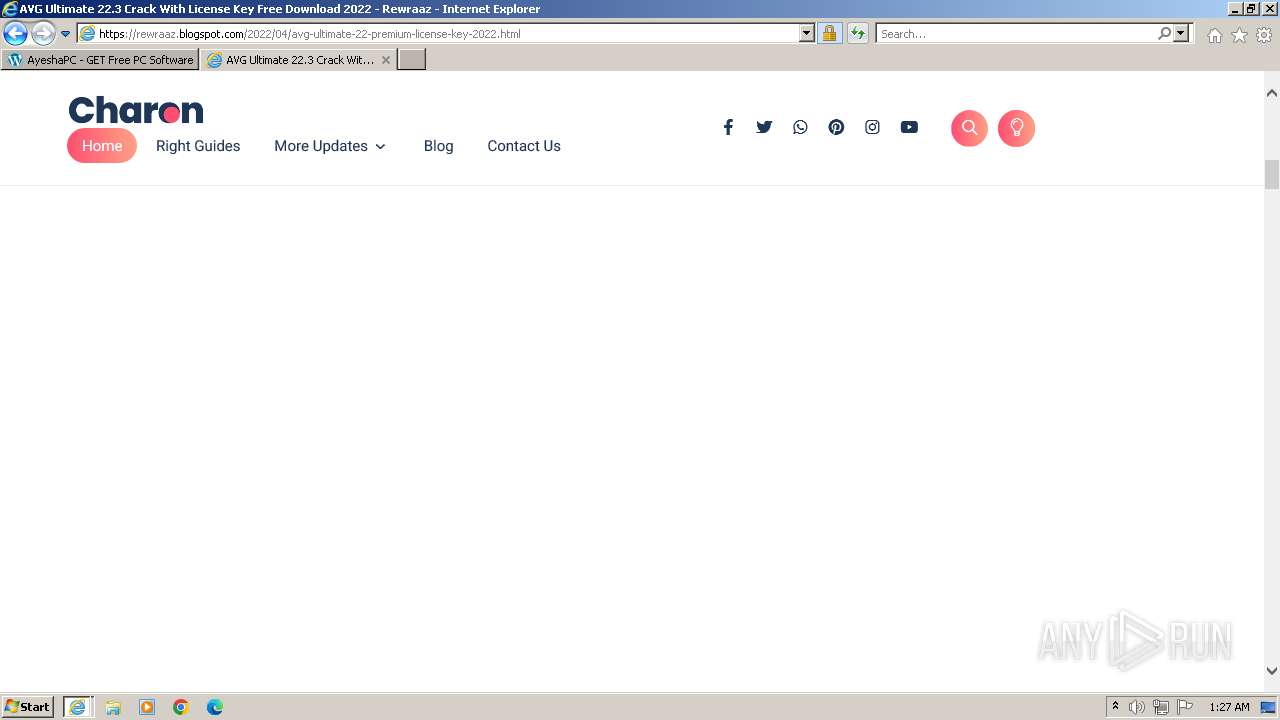
Task: Click the Internet Explorer taskbar icon
Action: pyautogui.click(x=78, y=707)
